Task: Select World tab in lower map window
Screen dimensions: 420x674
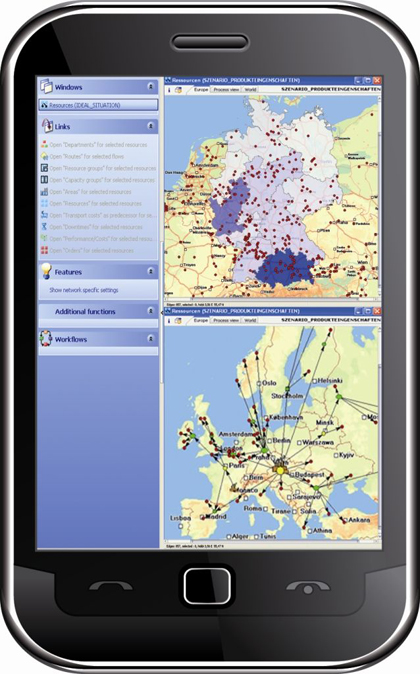Action: tap(250, 320)
